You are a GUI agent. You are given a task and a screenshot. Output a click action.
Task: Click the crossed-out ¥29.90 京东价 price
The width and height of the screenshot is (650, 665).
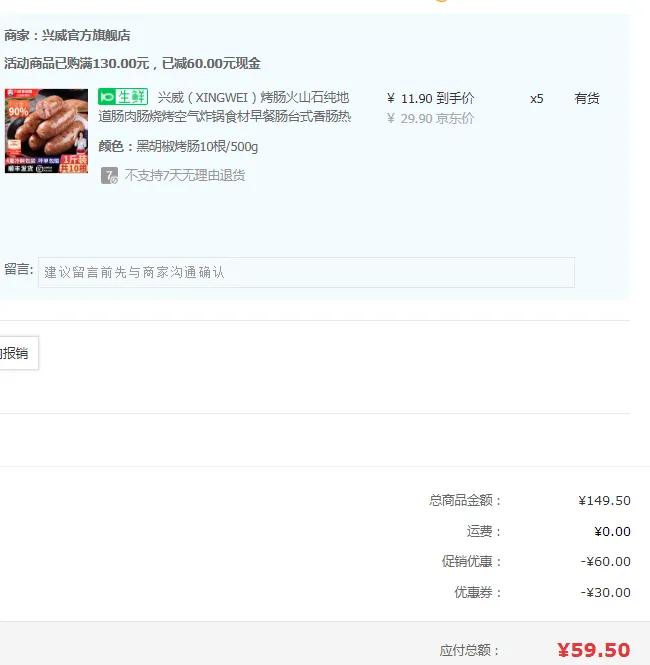point(430,118)
